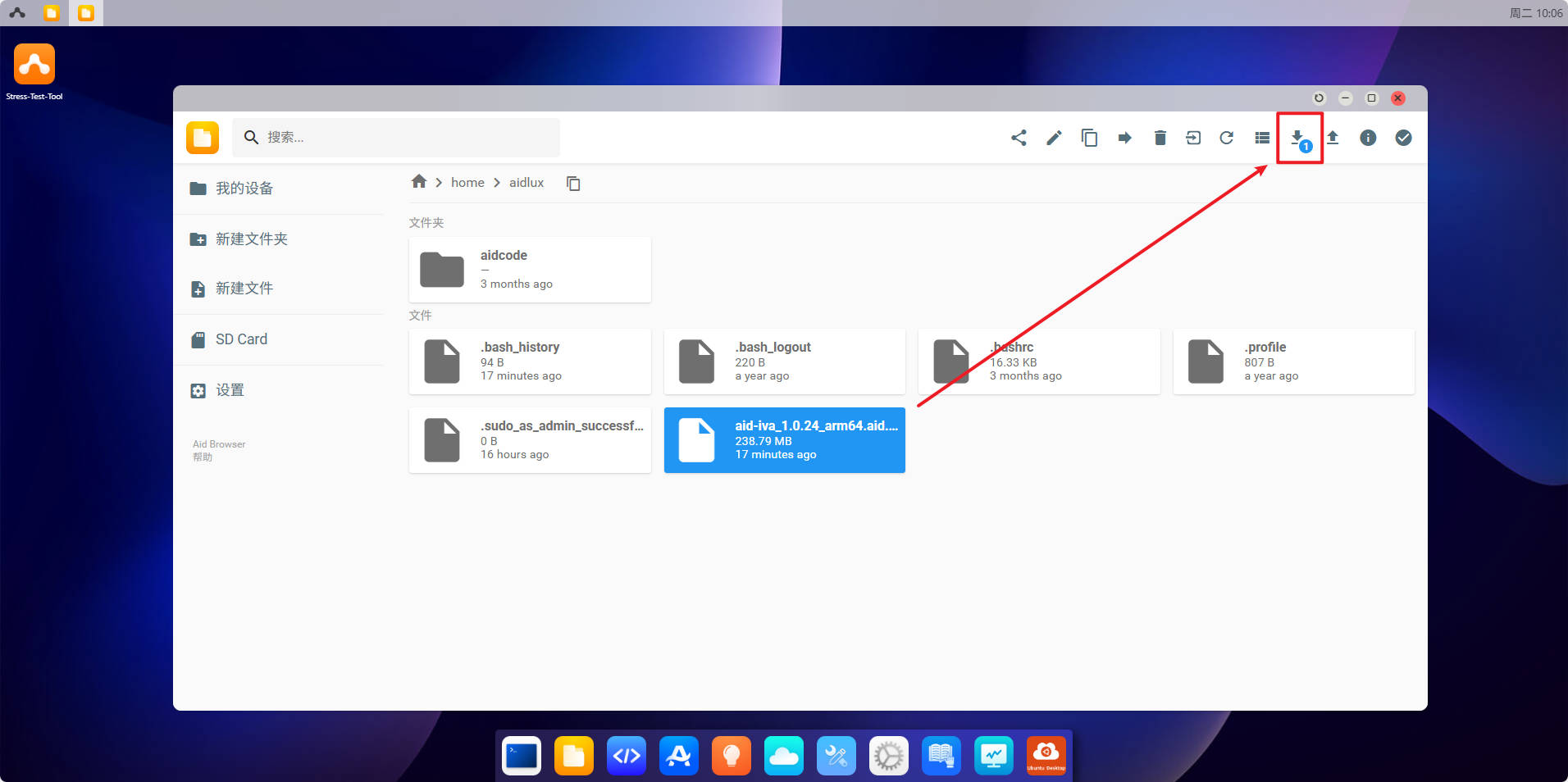The image size is (1568, 782).
Task: Click 新建文件 to create a file
Action: (x=244, y=289)
